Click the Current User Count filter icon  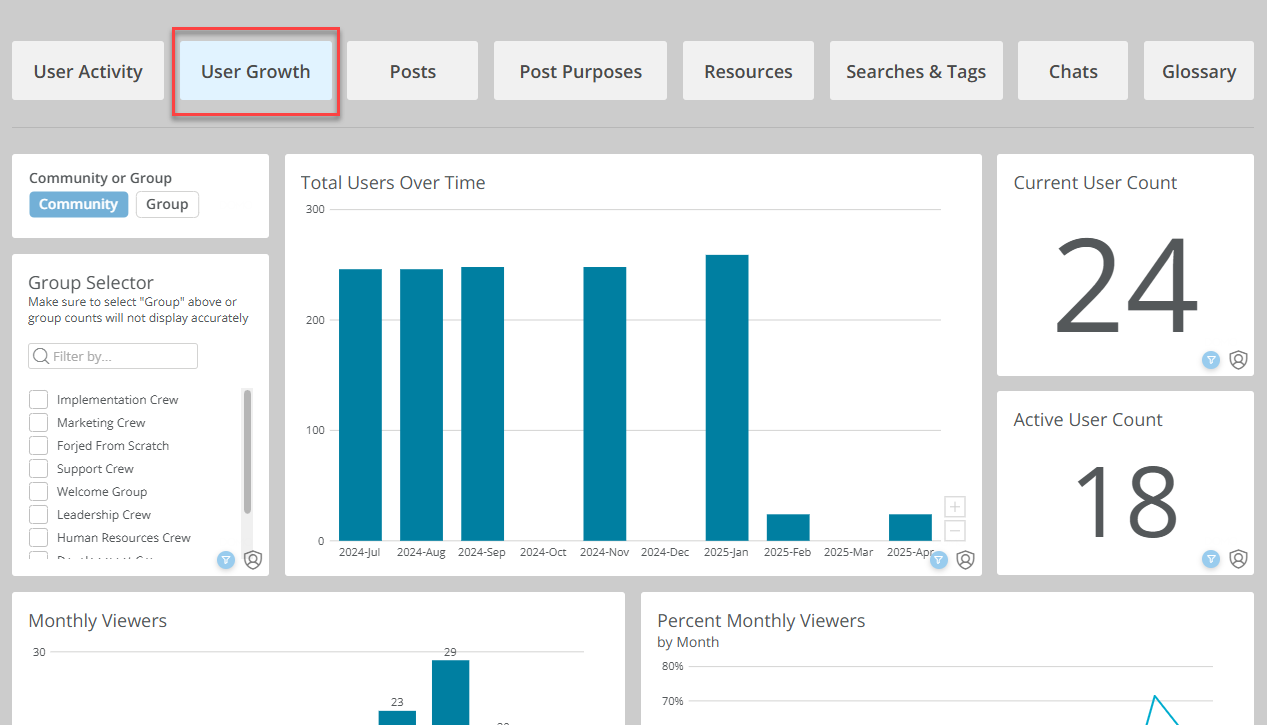tap(1211, 360)
